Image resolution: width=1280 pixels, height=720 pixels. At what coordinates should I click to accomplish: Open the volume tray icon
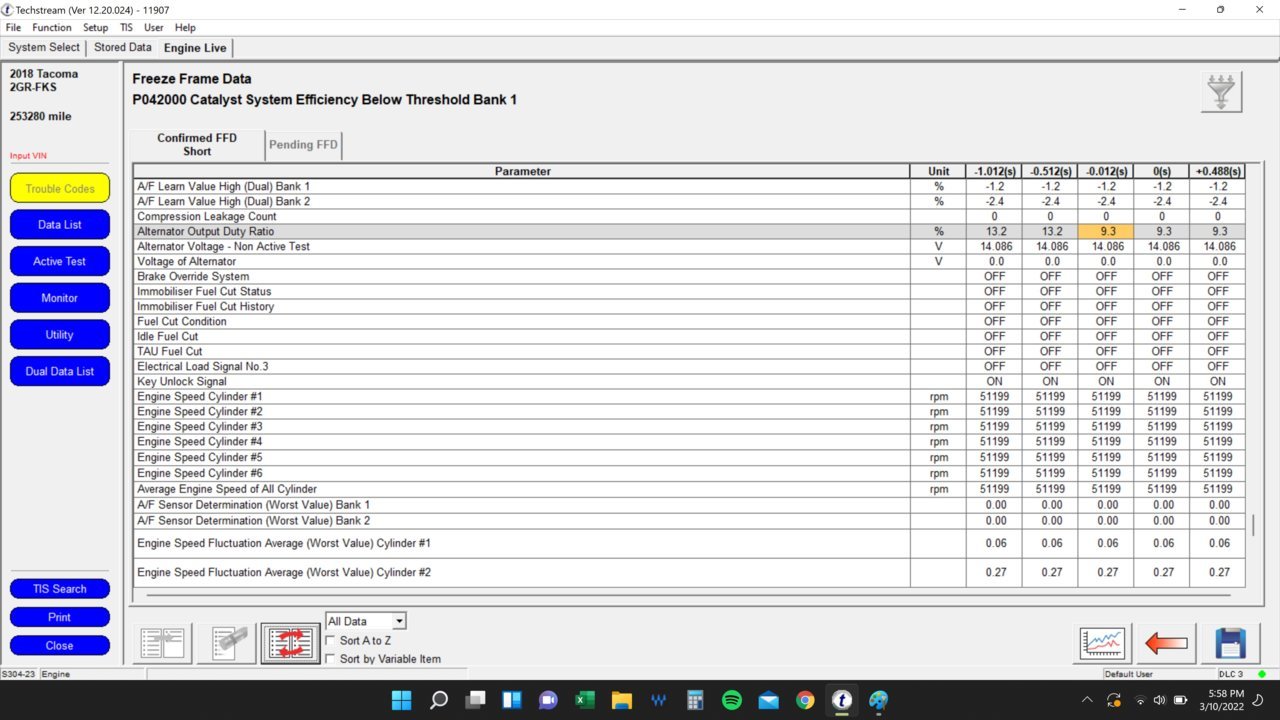pos(1159,700)
